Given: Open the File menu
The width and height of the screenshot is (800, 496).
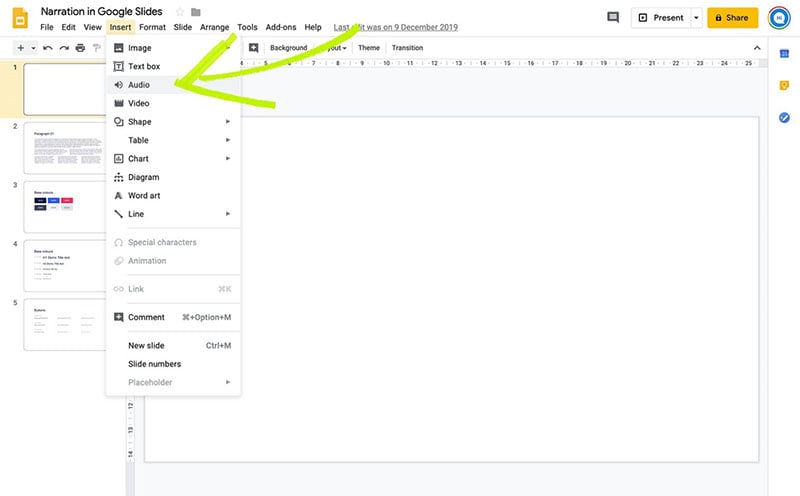Looking at the screenshot, I should [x=46, y=27].
